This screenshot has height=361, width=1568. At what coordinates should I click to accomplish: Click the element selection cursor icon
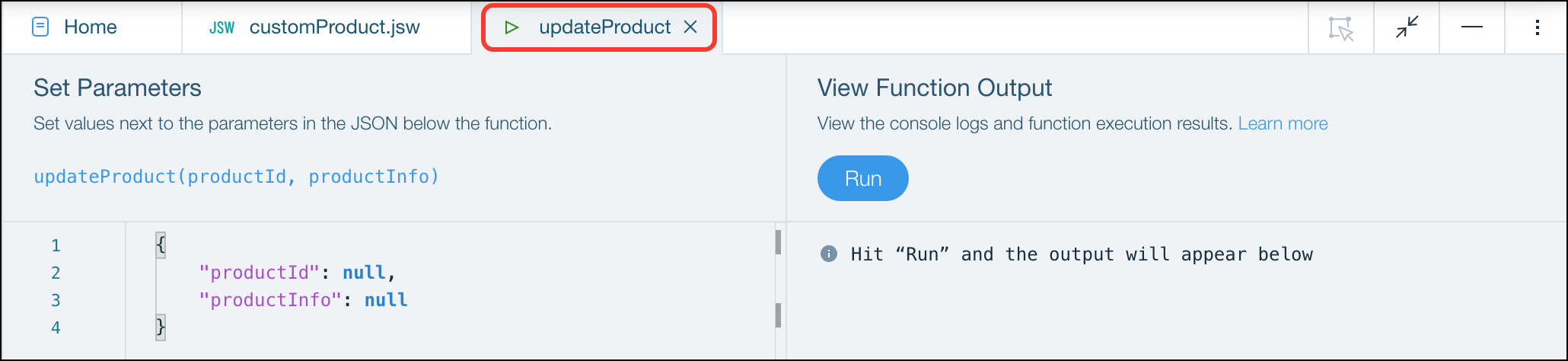[x=1341, y=28]
